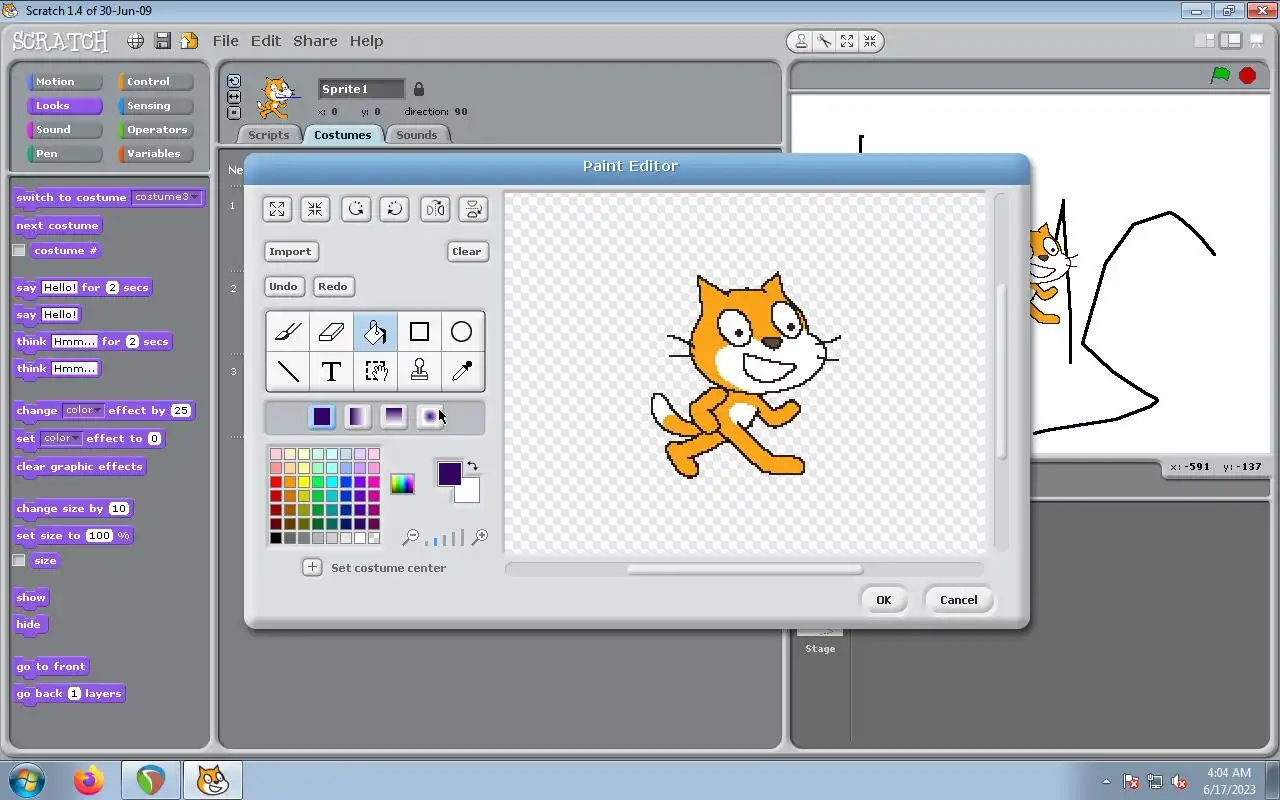Image resolution: width=1280 pixels, height=800 pixels.
Task: Click the Set costume center crosshair button
Action: click(312, 568)
